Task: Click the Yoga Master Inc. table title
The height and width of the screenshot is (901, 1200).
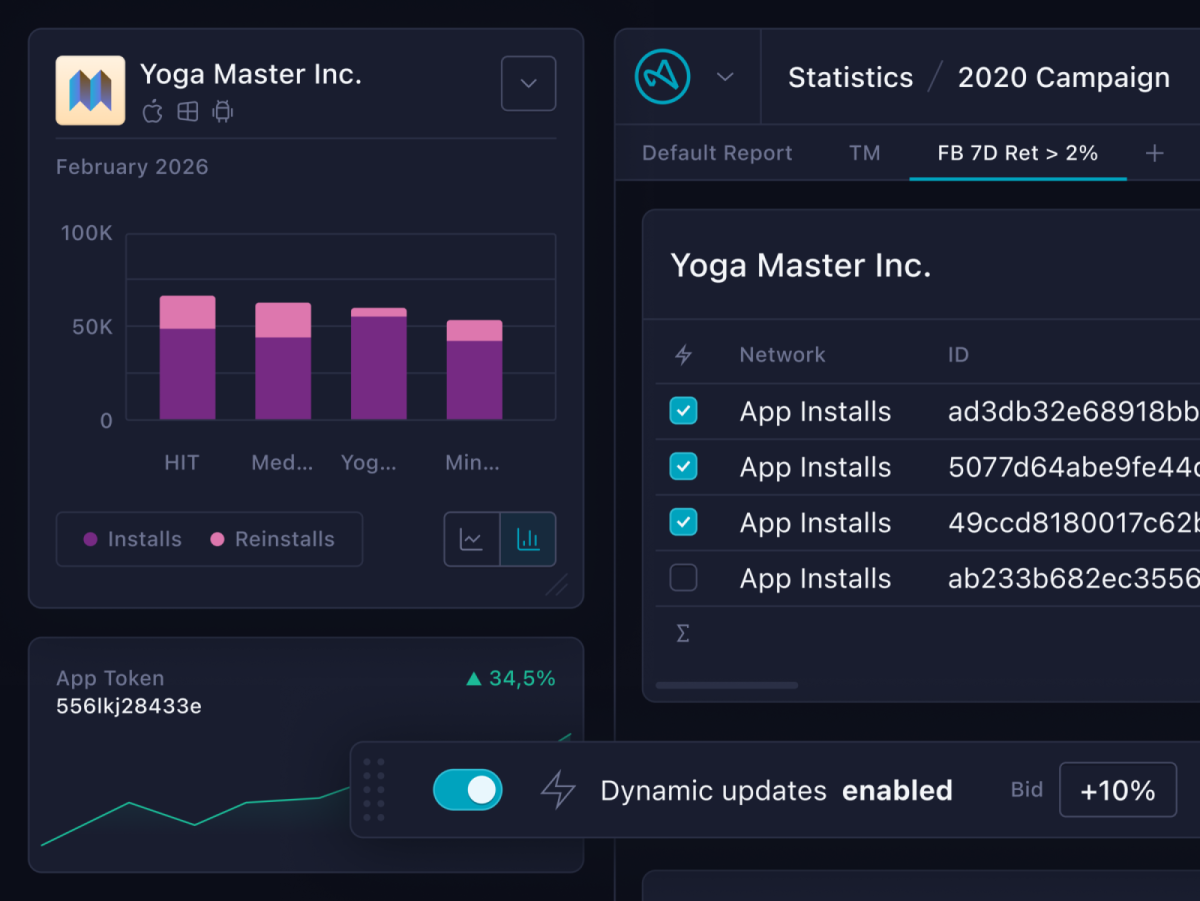Action: tap(800, 265)
